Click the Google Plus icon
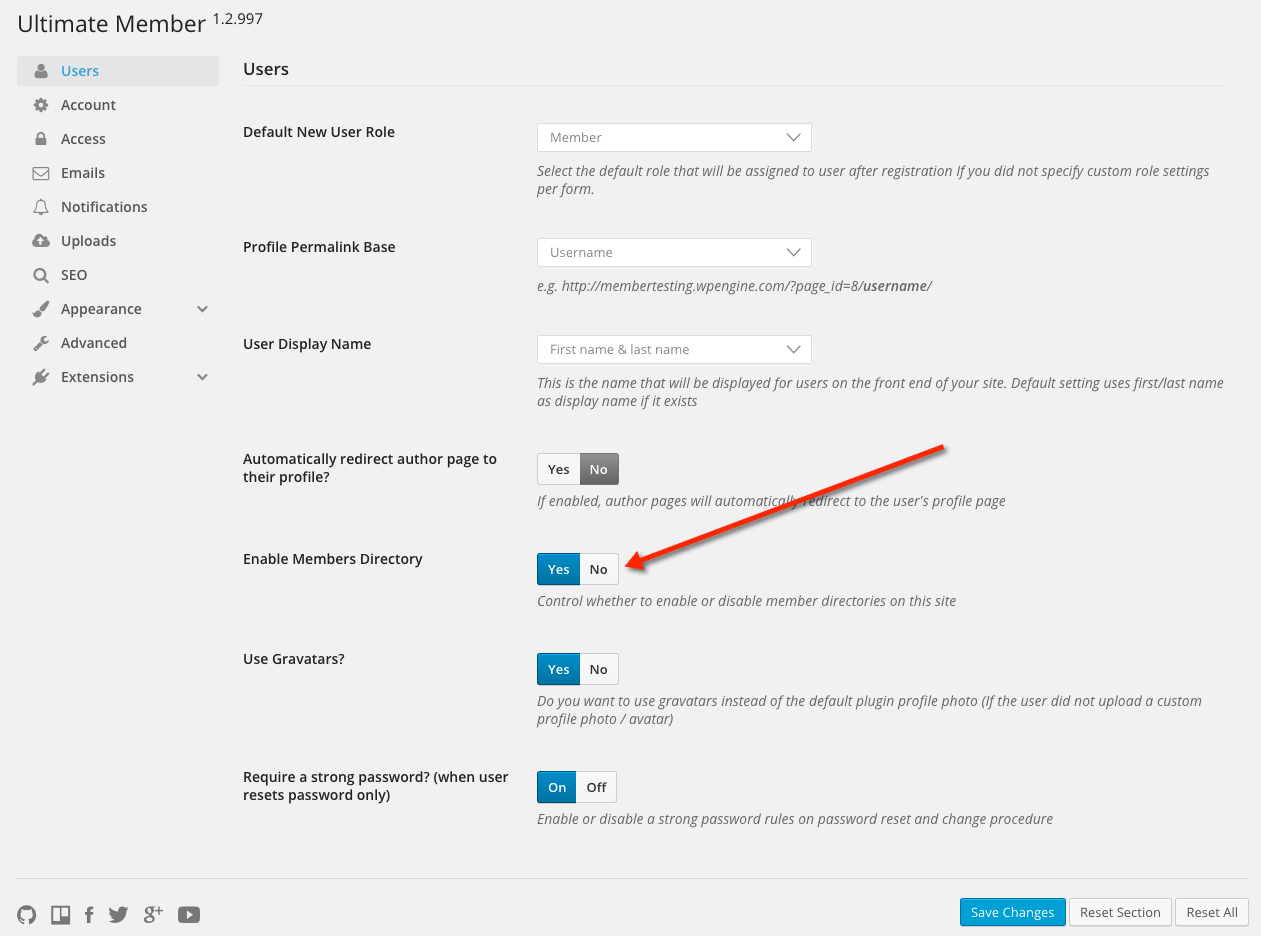Image resolution: width=1261 pixels, height=936 pixels. click(153, 914)
